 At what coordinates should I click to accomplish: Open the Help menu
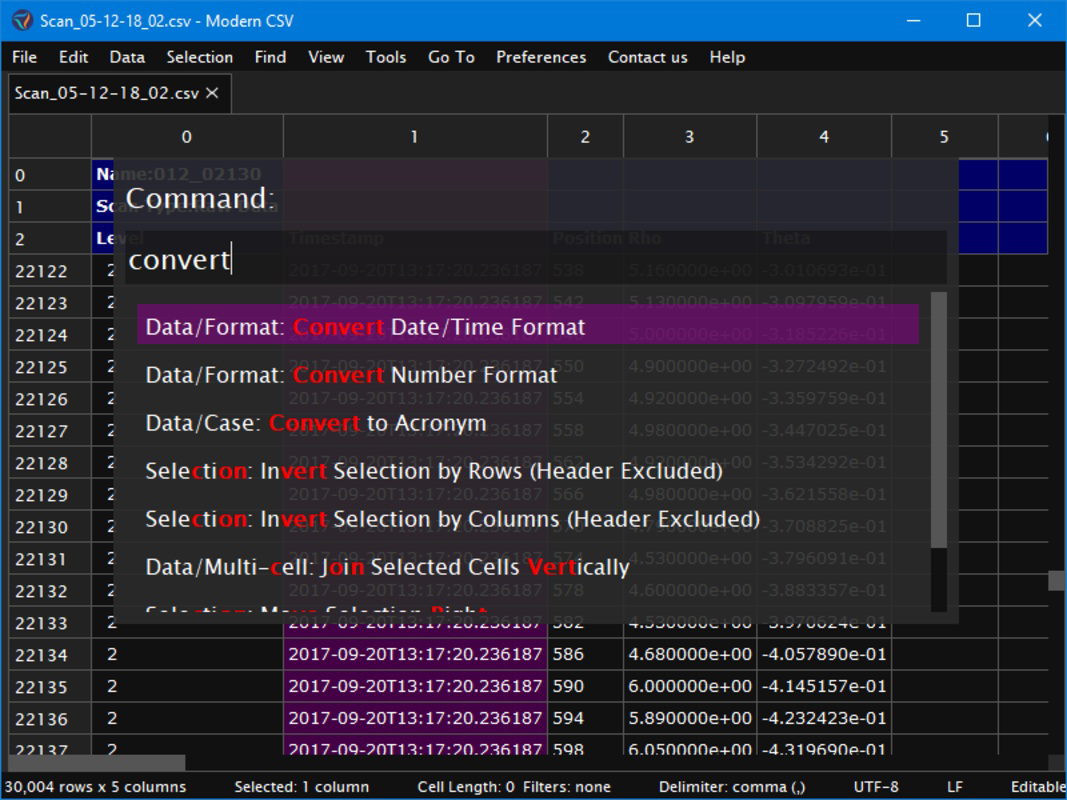[727, 57]
